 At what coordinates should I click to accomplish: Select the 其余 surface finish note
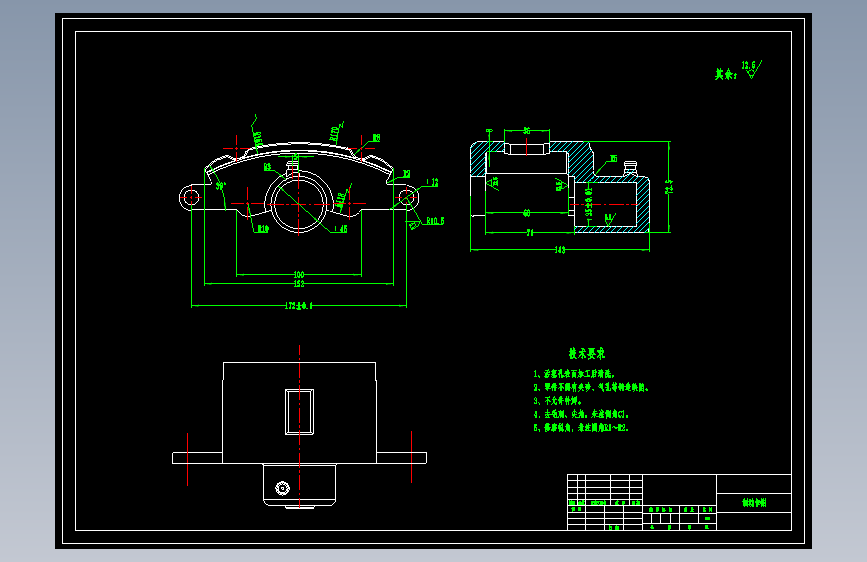coord(725,74)
